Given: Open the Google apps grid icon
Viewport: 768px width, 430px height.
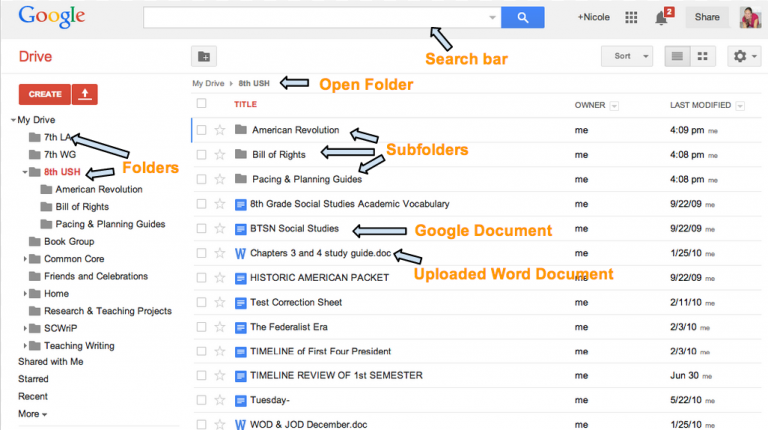Looking at the screenshot, I should pyautogui.click(x=631, y=17).
